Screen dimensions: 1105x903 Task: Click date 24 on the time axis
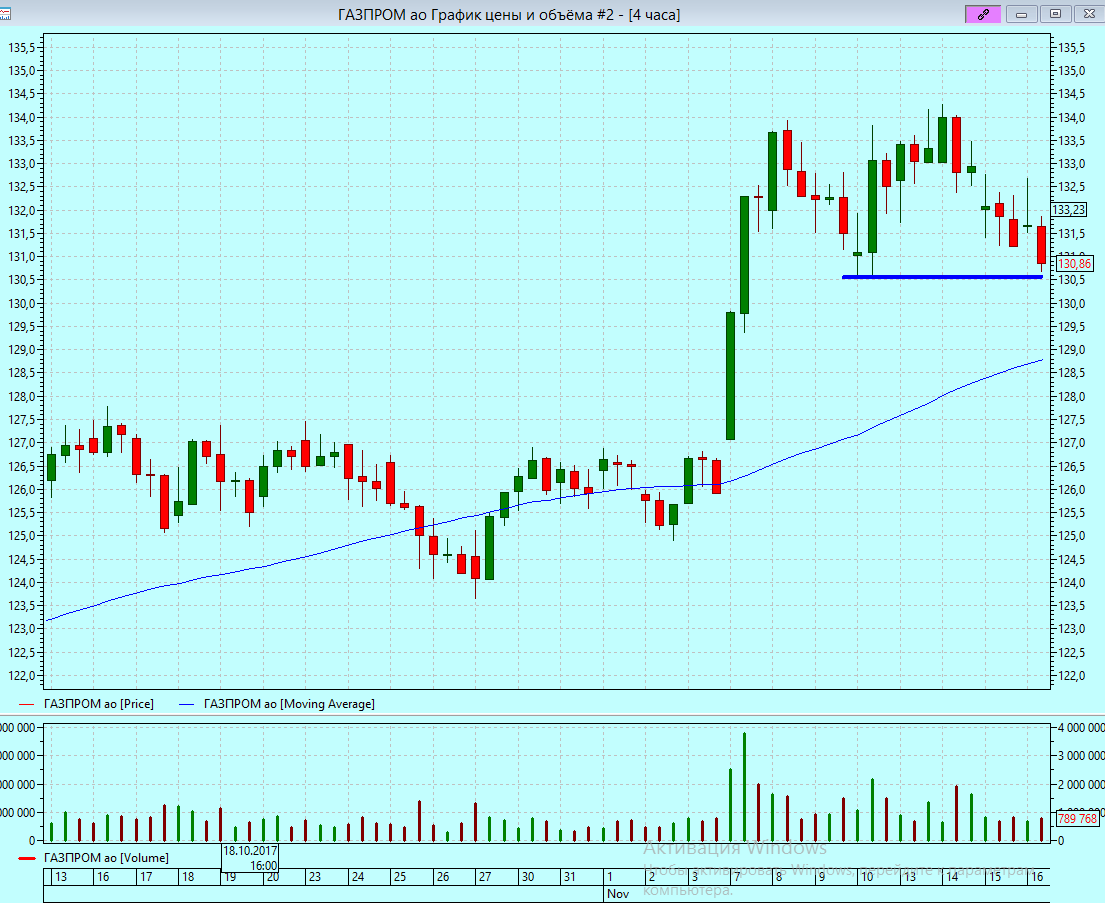tap(358, 877)
